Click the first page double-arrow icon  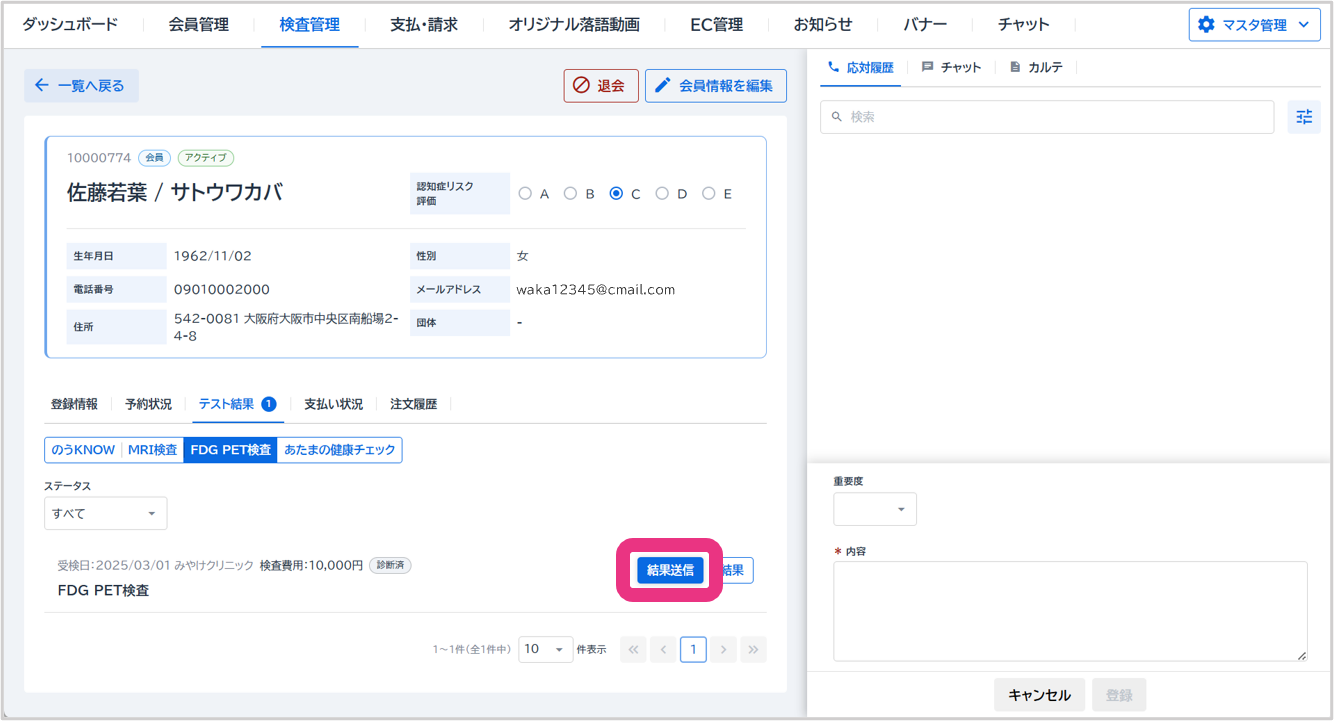[x=633, y=649]
